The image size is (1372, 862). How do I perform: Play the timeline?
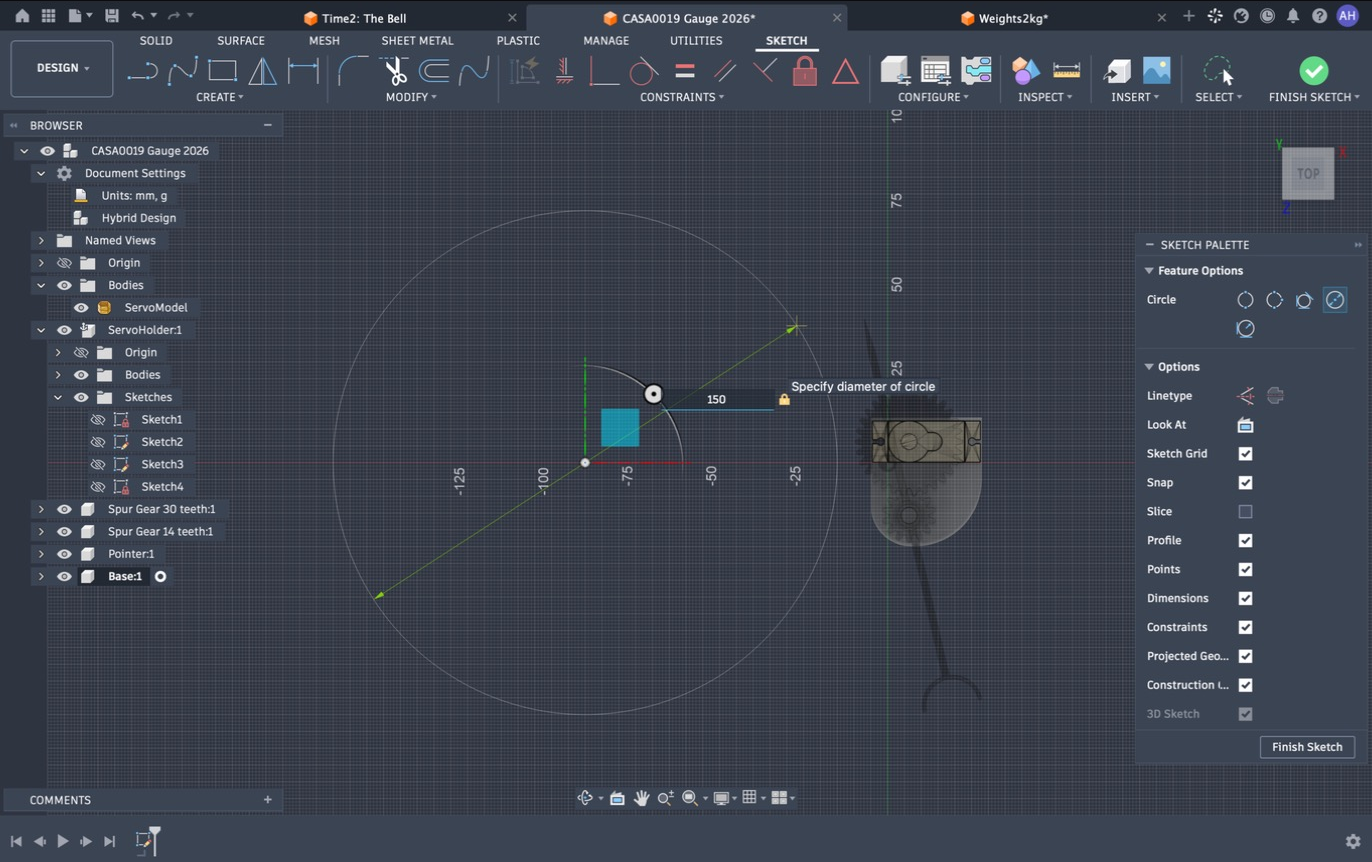click(62, 841)
